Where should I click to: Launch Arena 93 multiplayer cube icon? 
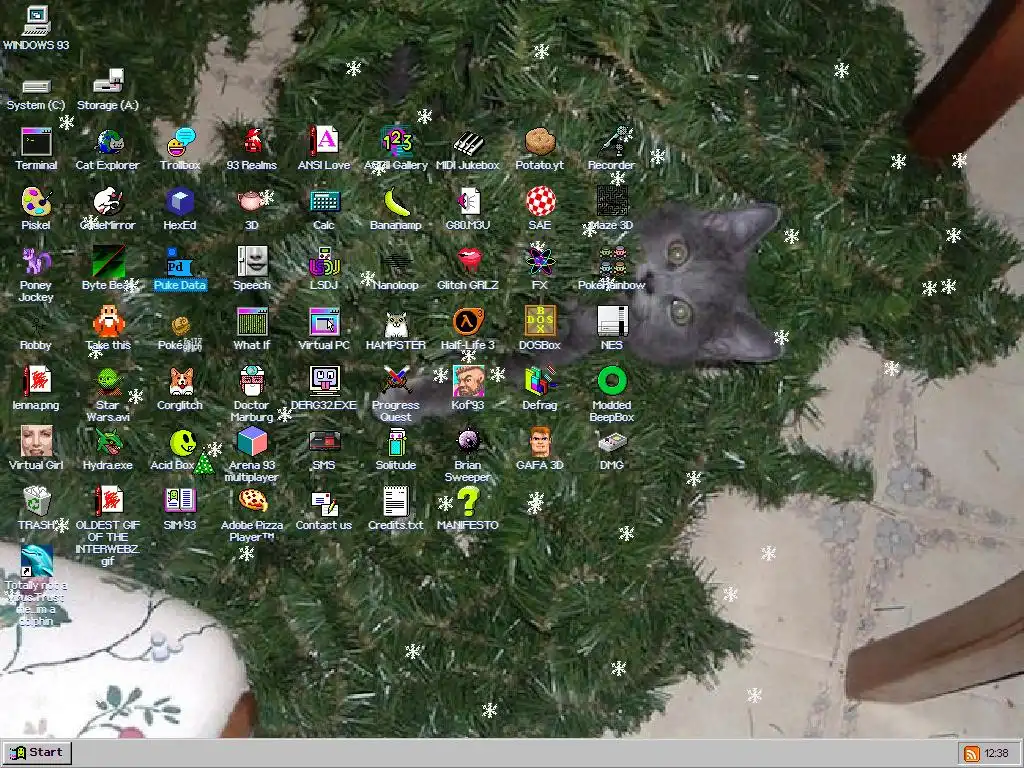click(252, 441)
